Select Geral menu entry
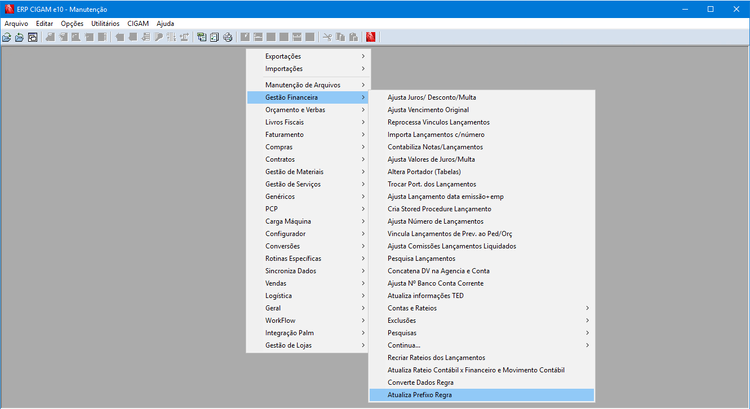The width and height of the screenshot is (750, 409). pos(308,309)
